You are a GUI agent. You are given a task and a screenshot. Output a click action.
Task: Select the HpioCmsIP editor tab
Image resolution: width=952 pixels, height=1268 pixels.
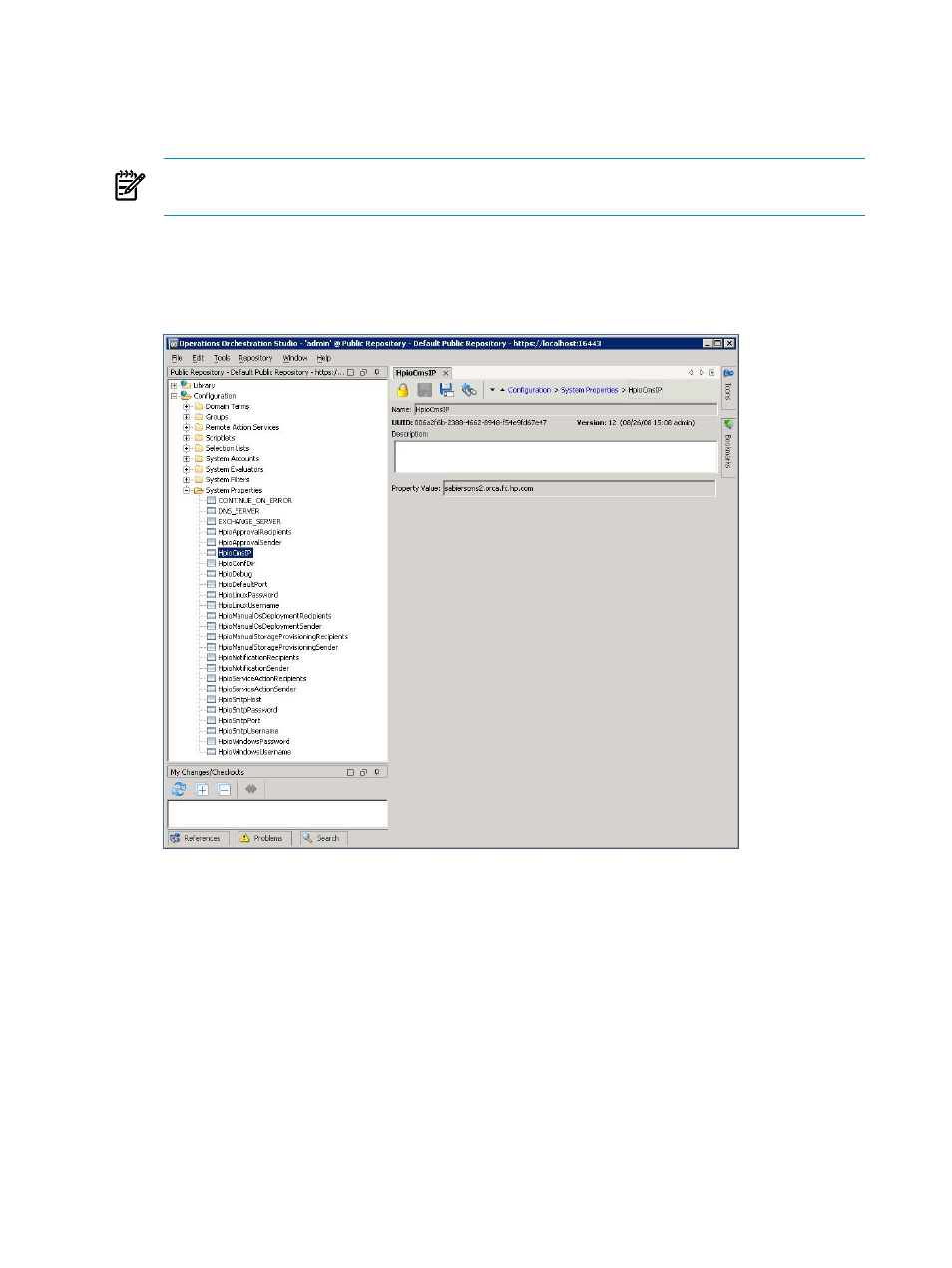pyautogui.click(x=416, y=373)
